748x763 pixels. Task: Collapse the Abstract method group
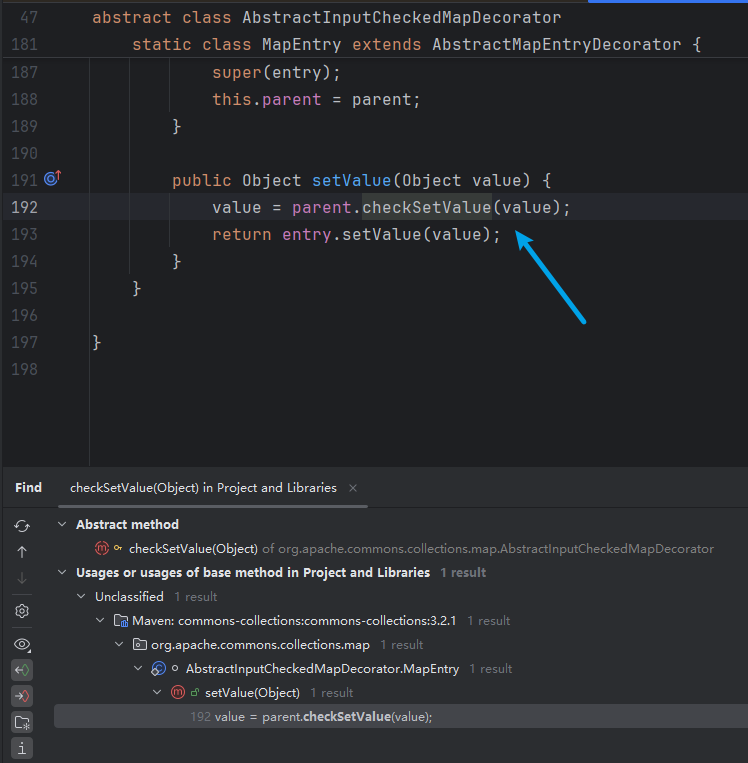pyautogui.click(x=62, y=524)
